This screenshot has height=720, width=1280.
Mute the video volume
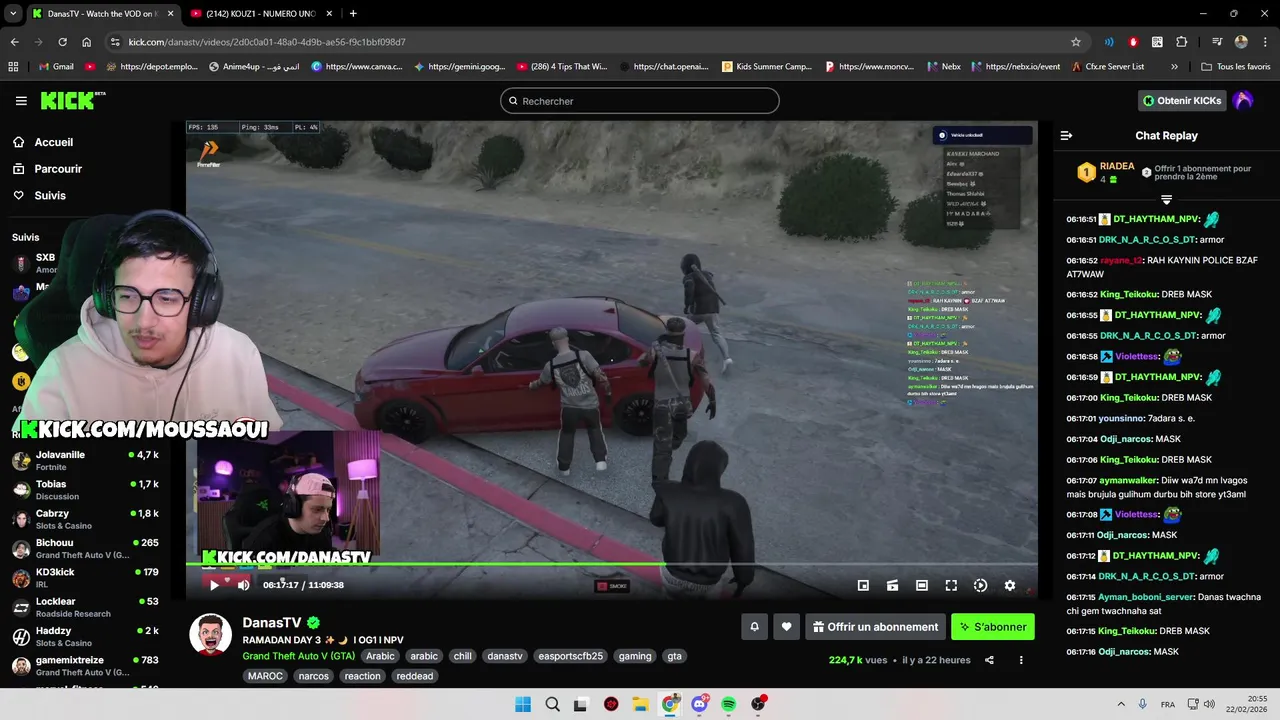click(244, 585)
